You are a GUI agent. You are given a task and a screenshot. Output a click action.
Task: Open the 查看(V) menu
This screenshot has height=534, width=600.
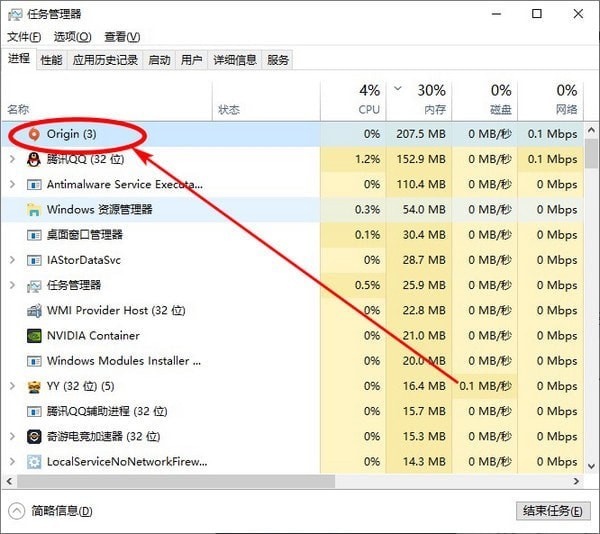click(x=122, y=37)
